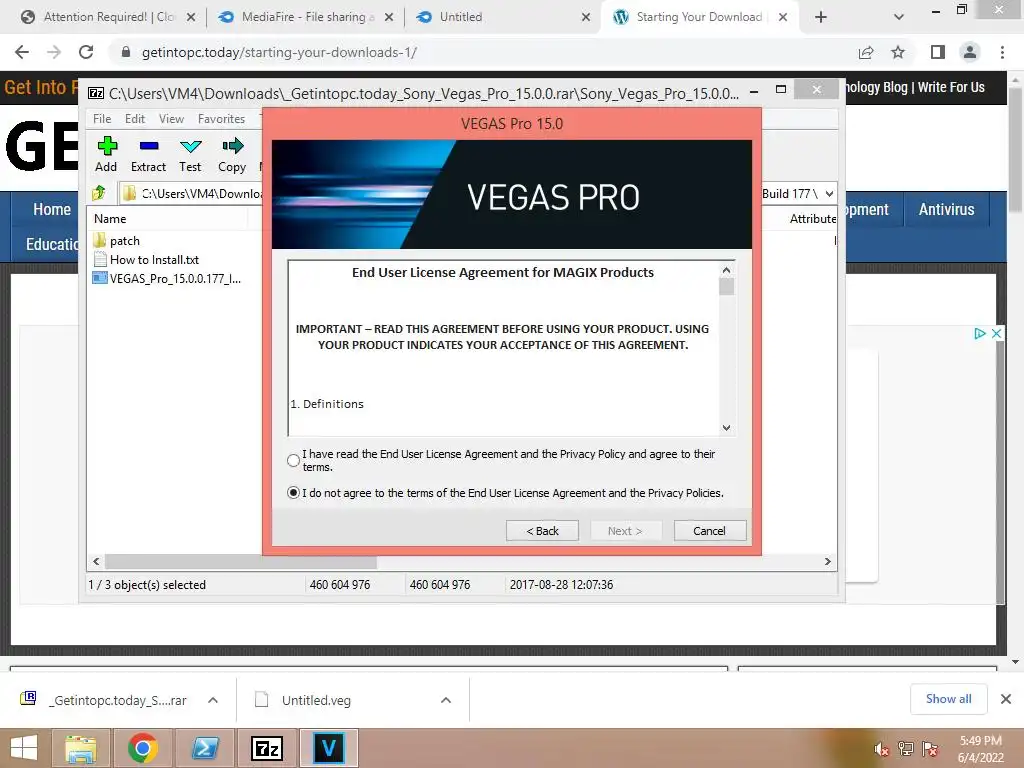This screenshot has height=768, width=1024.
Task: Click the Action Center flag icon
Action: [930, 749]
